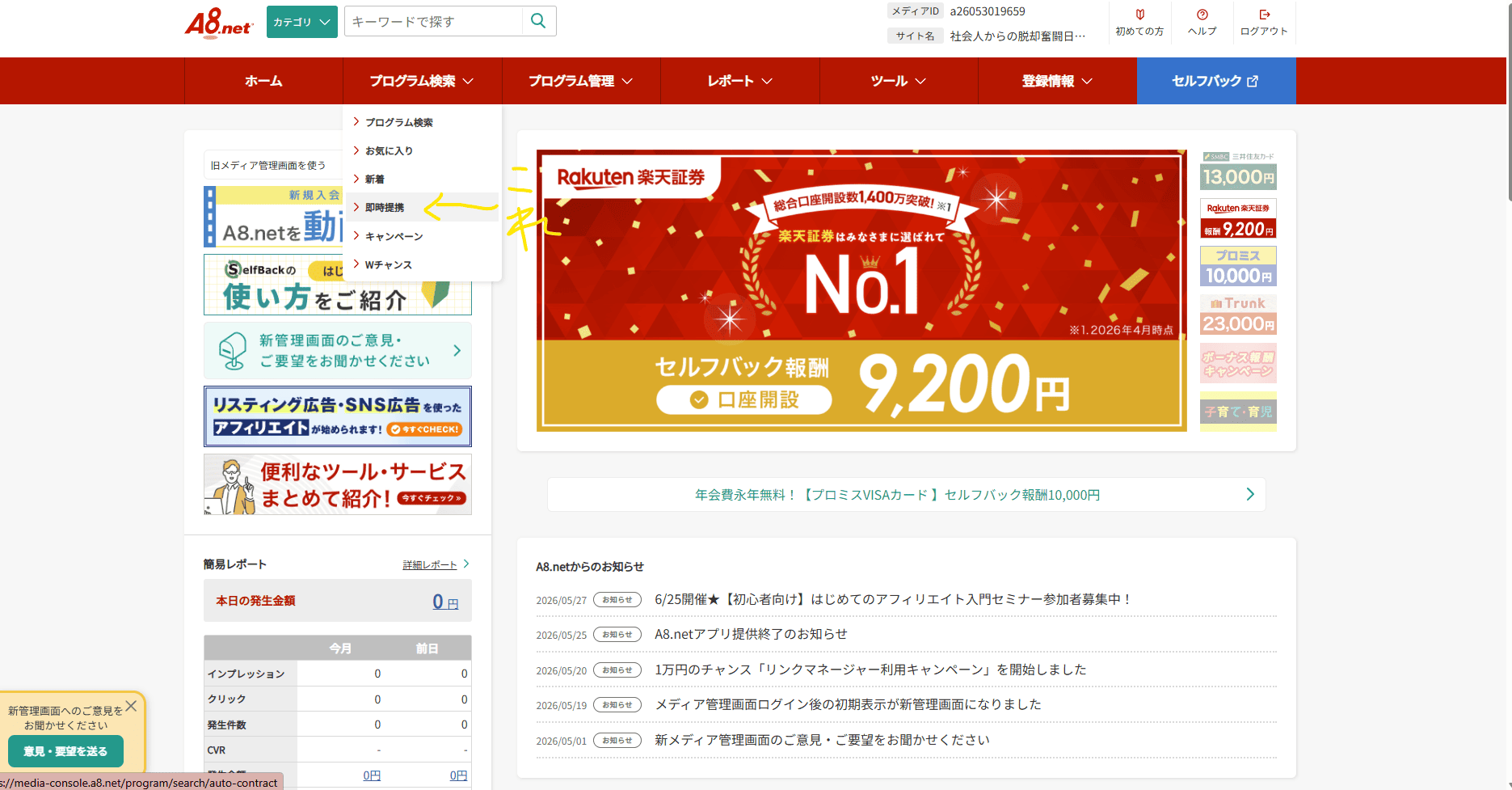Open the カテゴリ dropdown
This screenshot has width=1512, height=790.
(x=301, y=22)
